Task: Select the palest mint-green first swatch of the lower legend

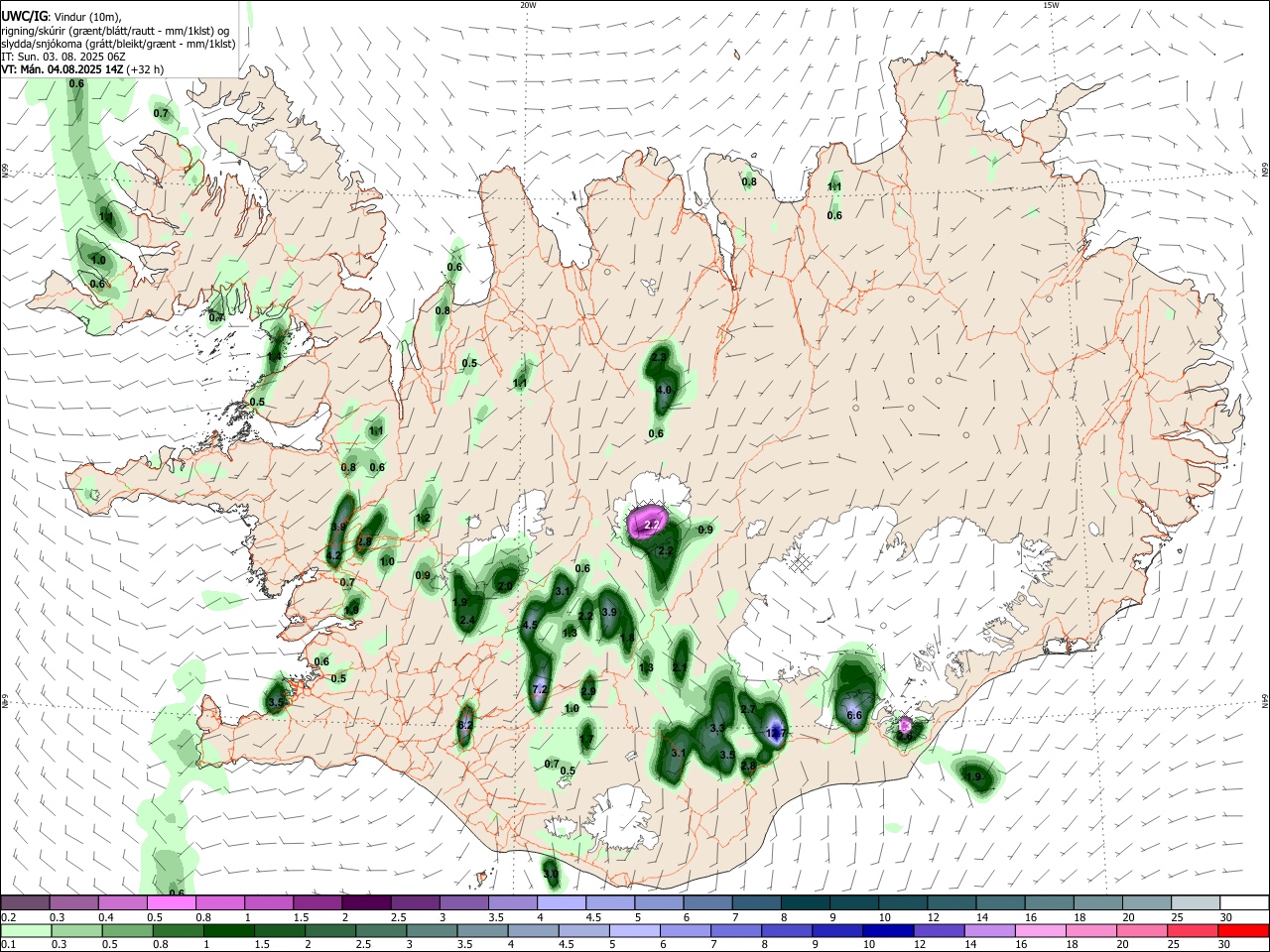Action: [x=25, y=931]
